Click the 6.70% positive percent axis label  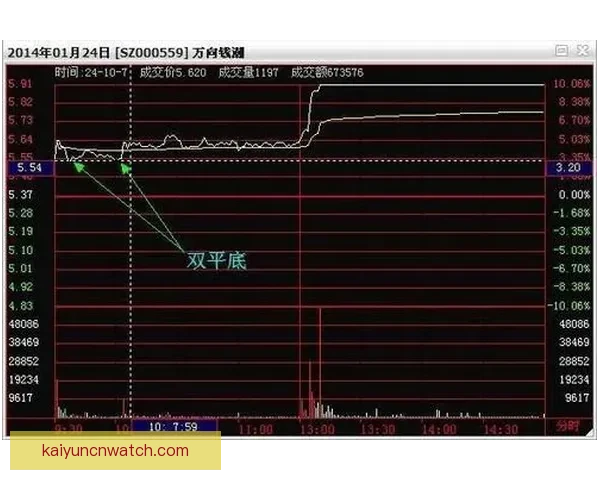(x=574, y=120)
